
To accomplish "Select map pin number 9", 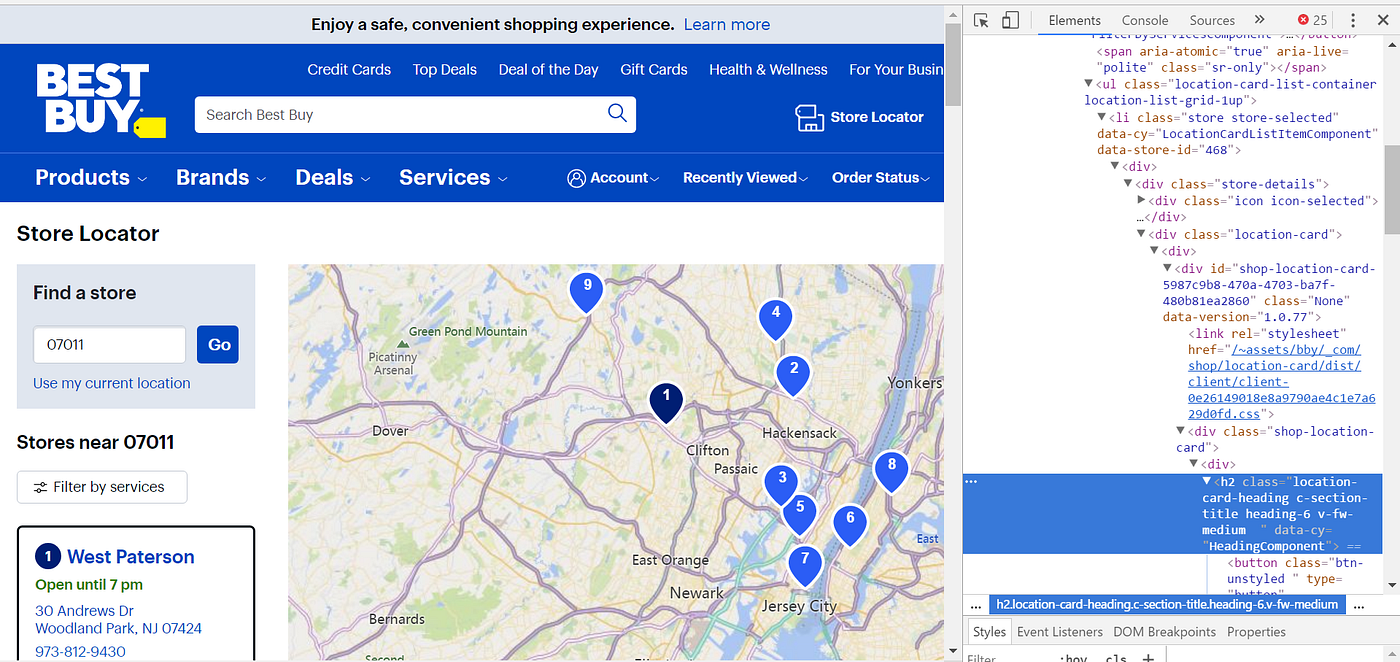I will point(587,292).
